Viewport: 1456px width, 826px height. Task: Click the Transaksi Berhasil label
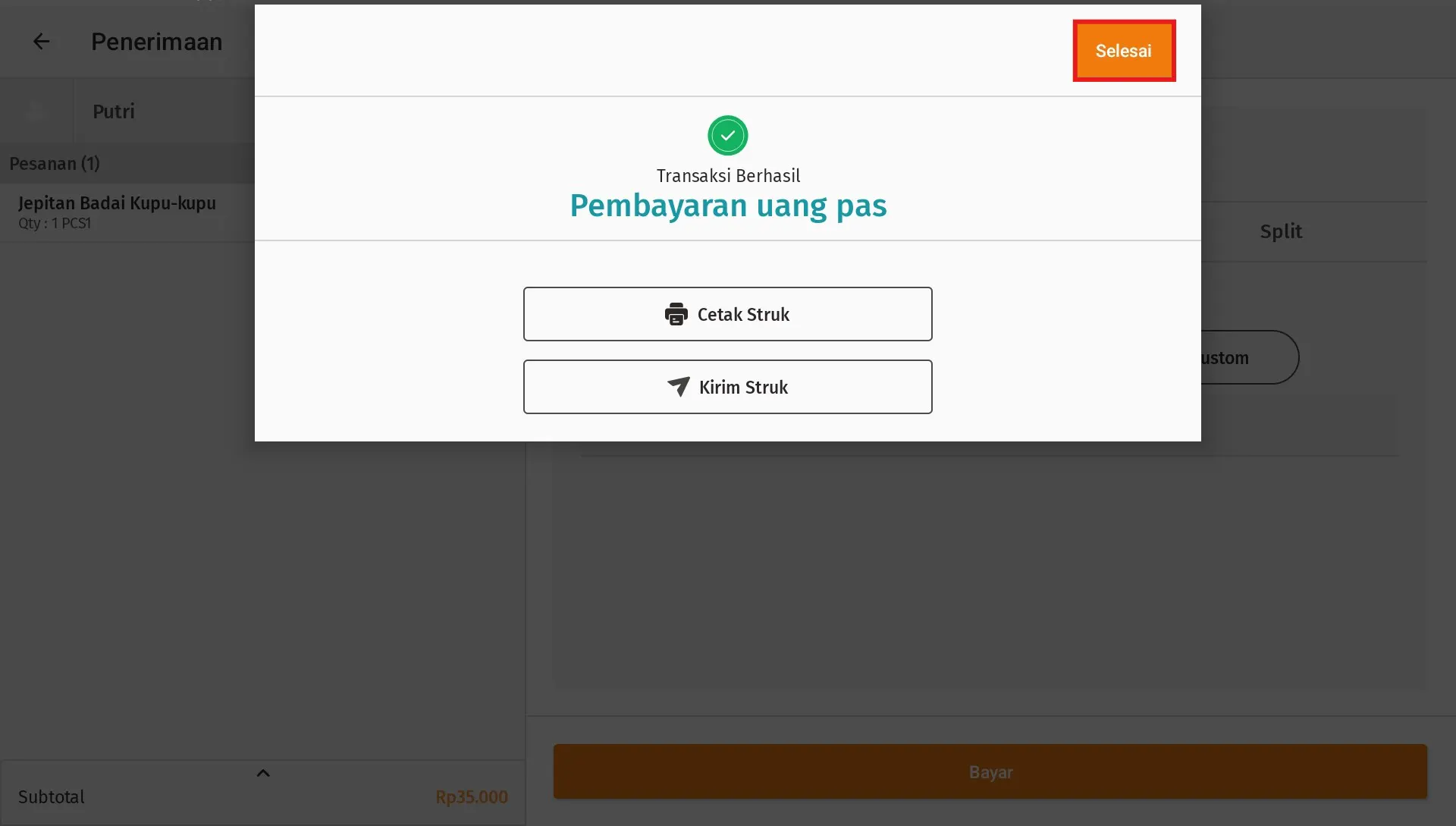tap(727, 174)
